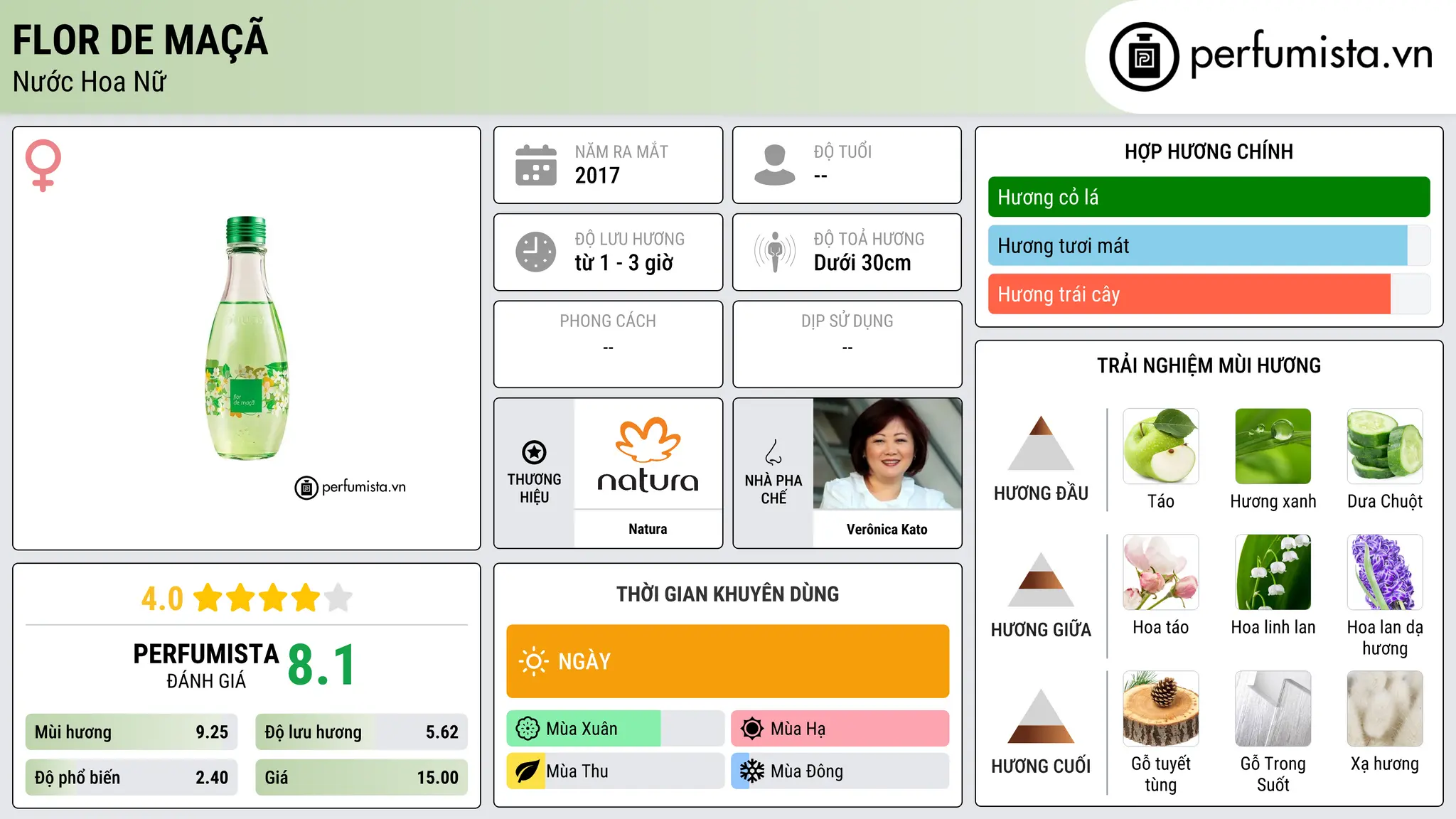Click the Natura brand logo
1456x819 pixels.
click(648, 455)
